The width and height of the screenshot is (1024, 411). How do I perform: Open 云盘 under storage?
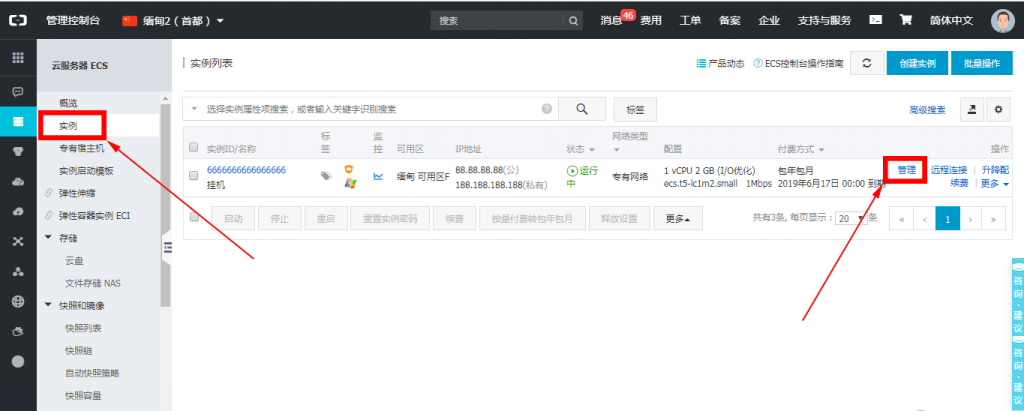click(x=74, y=260)
